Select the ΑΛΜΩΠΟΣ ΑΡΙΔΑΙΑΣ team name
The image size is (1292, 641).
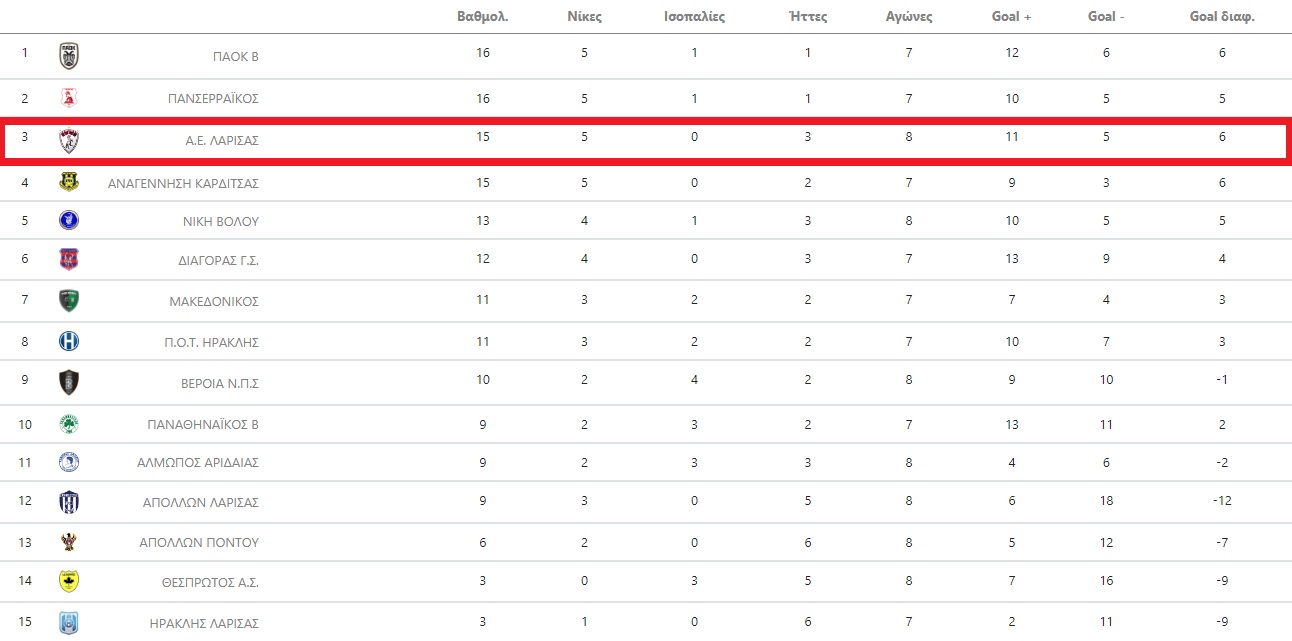[198, 463]
